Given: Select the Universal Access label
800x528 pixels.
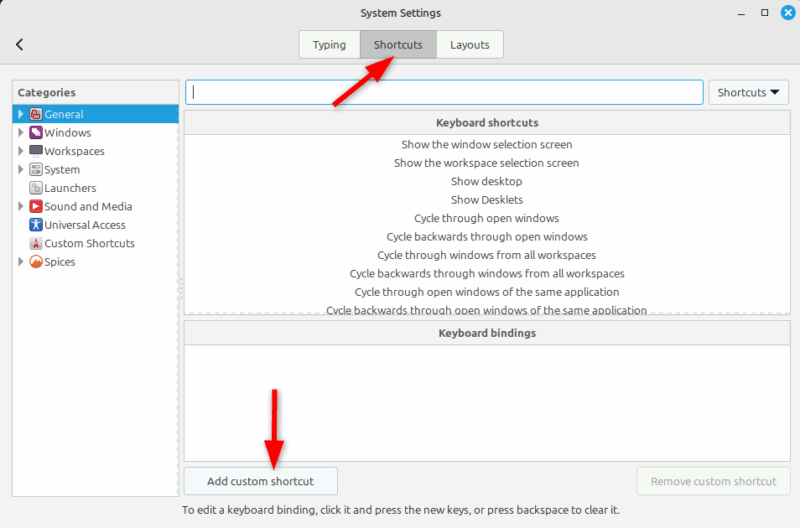Looking at the screenshot, I should pyautogui.click(x=85, y=225).
